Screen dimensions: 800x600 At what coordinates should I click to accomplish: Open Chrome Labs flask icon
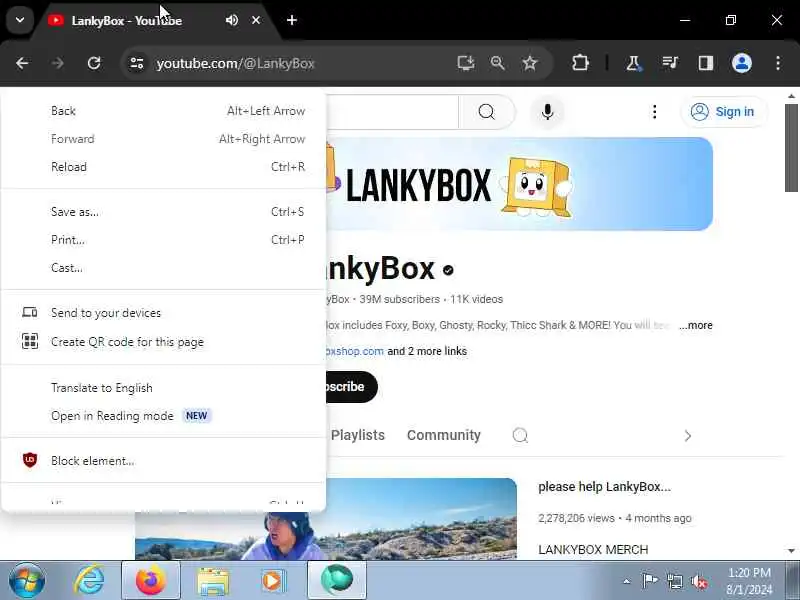click(633, 63)
